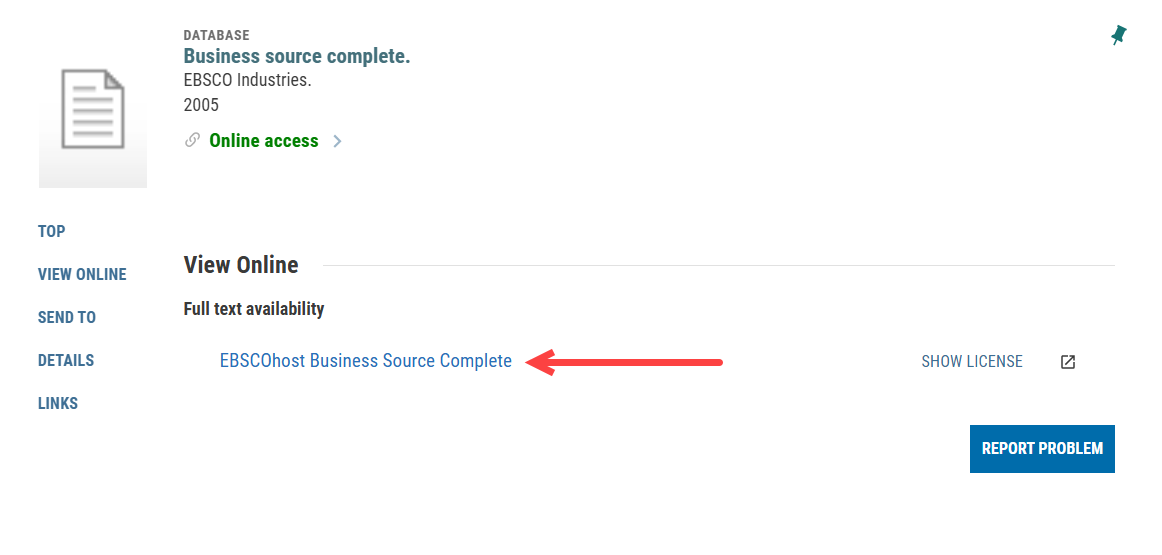
Task: Click the document thumbnail icon
Action: 93,110
